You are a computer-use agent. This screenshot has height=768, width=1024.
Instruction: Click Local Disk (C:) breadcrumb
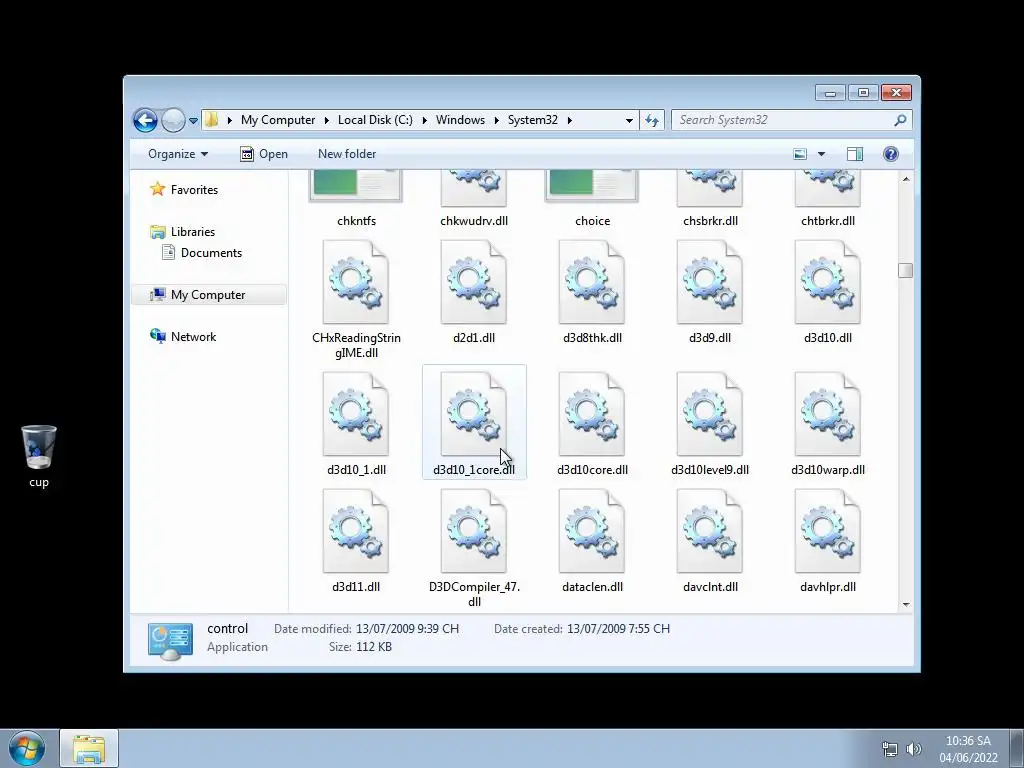(x=375, y=120)
